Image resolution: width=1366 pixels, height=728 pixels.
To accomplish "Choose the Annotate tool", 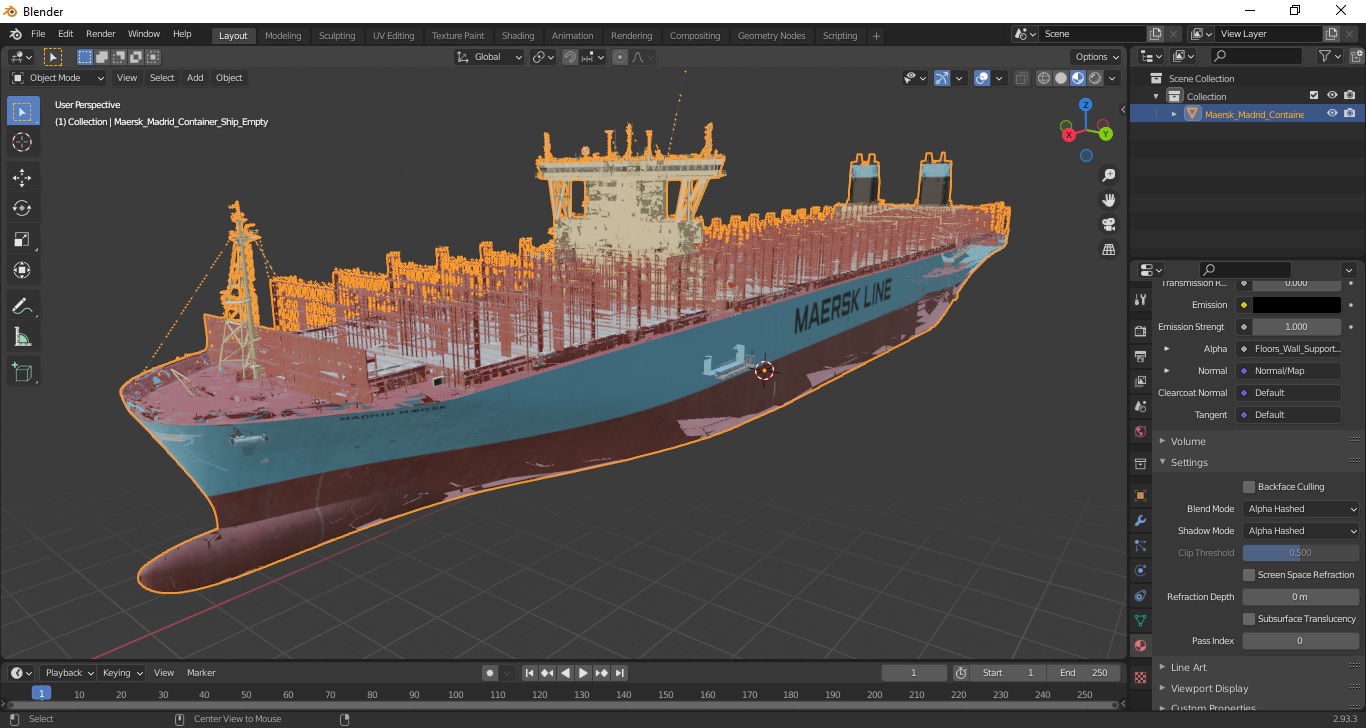I will (x=22, y=305).
